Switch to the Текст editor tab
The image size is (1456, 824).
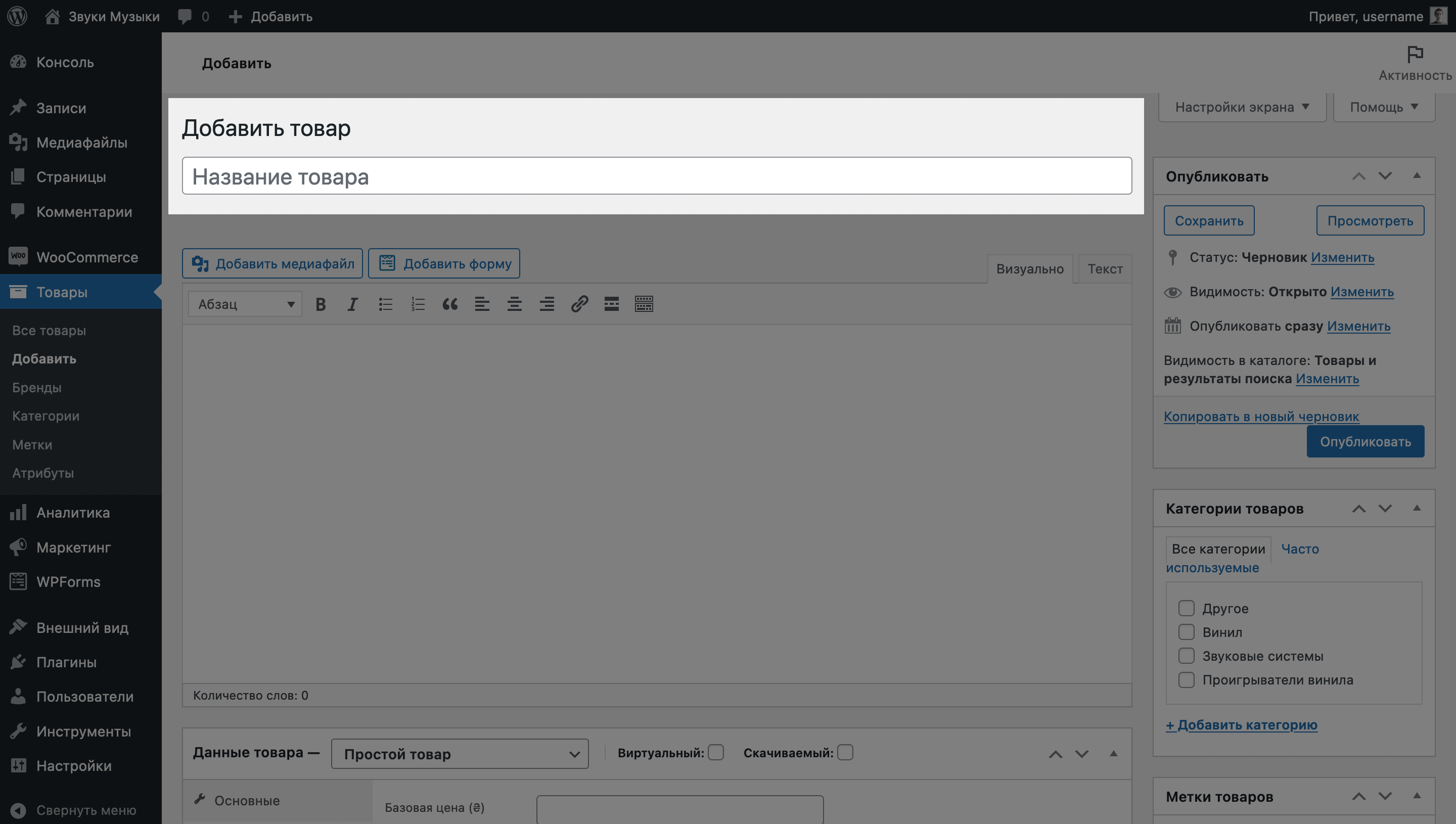pos(1105,269)
